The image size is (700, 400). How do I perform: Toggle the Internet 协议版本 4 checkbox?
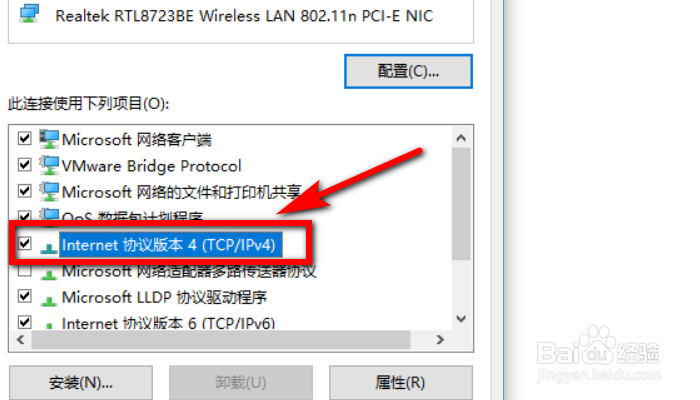pos(25,244)
